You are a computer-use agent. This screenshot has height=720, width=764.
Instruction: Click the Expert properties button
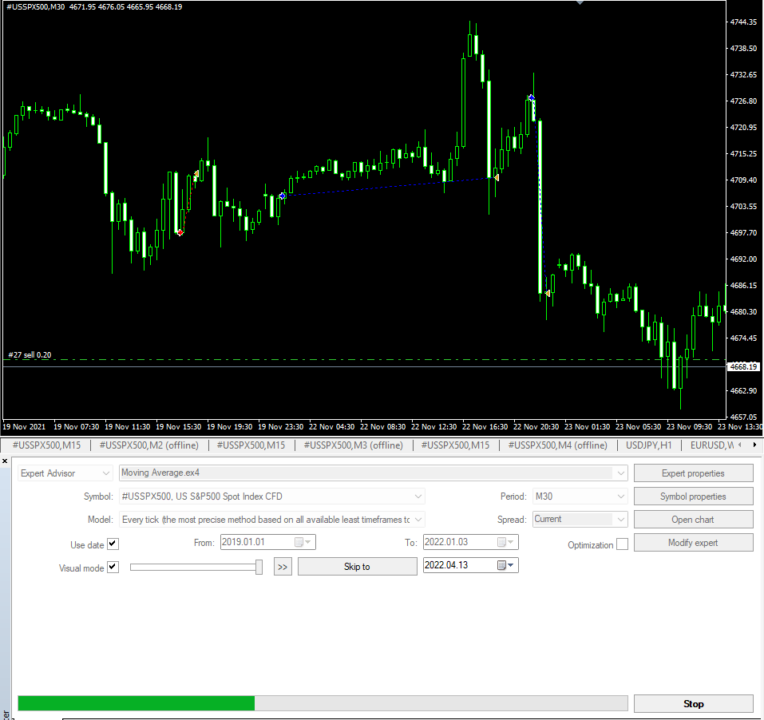(x=693, y=473)
